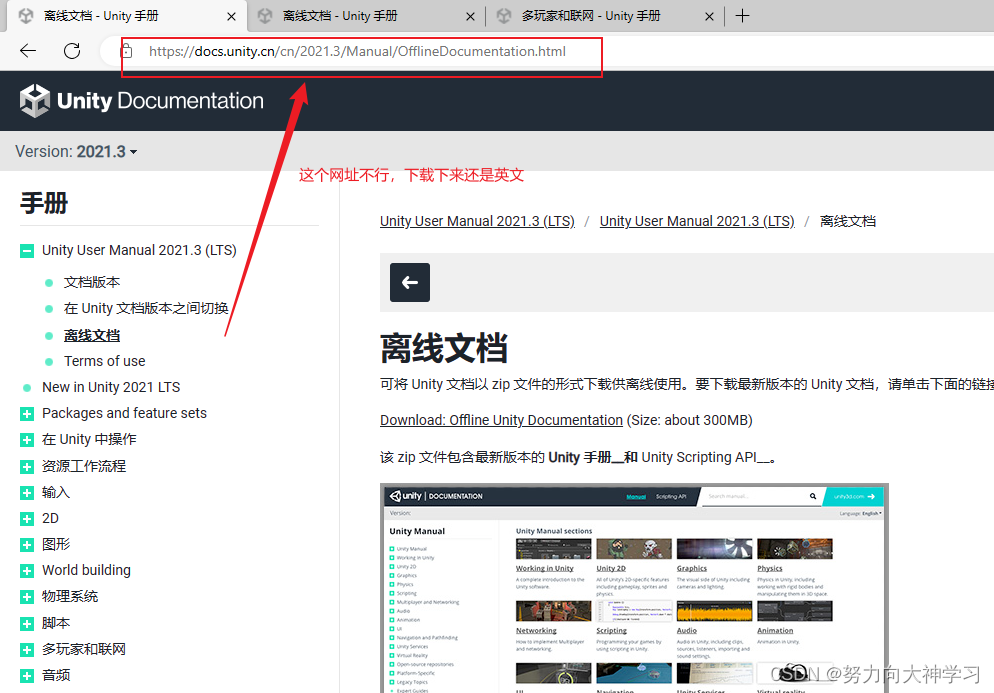This screenshot has width=994, height=693.
Task: Expand the 图形 node
Action: (x=27, y=545)
